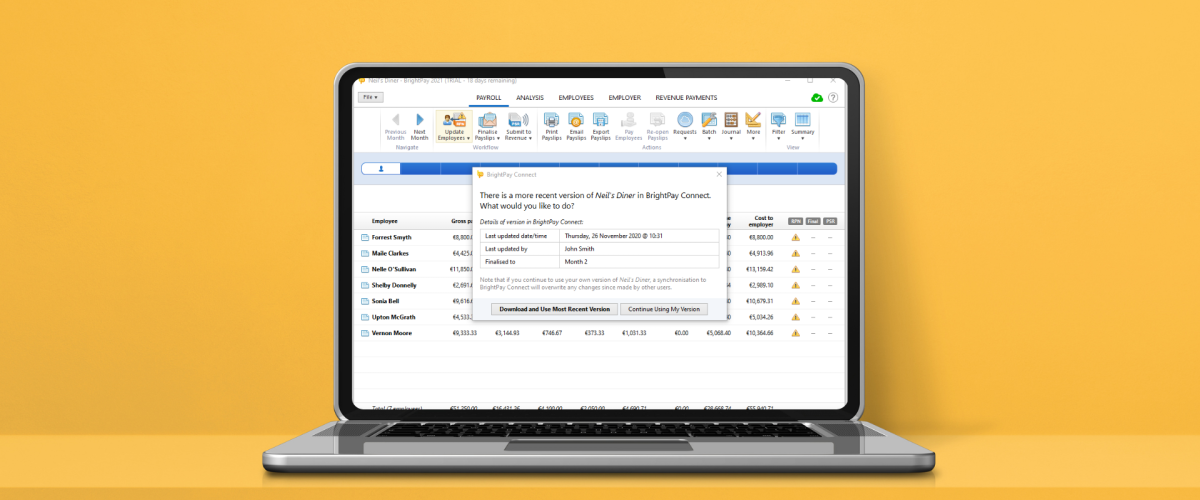1200x500 pixels.
Task: Click the green cloud sync icon
Action: pyautogui.click(x=817, y=98)
